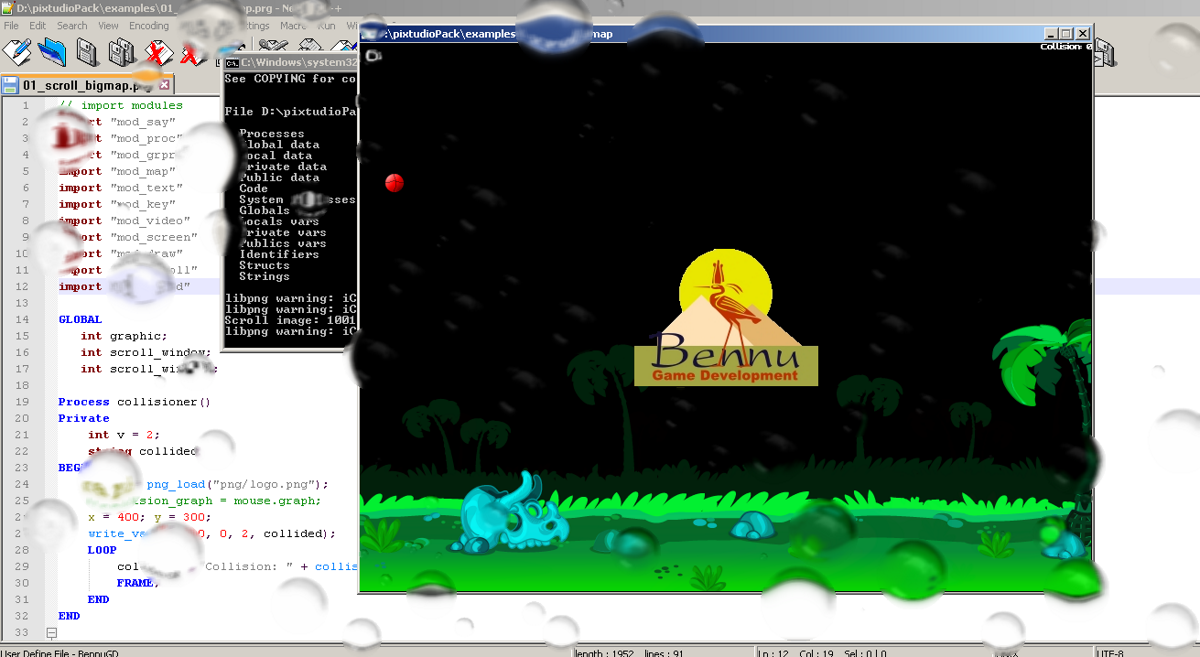This screenshot has width=1200, height=657.
Task: Open the Search menu
Action: [x=72, y=25]
